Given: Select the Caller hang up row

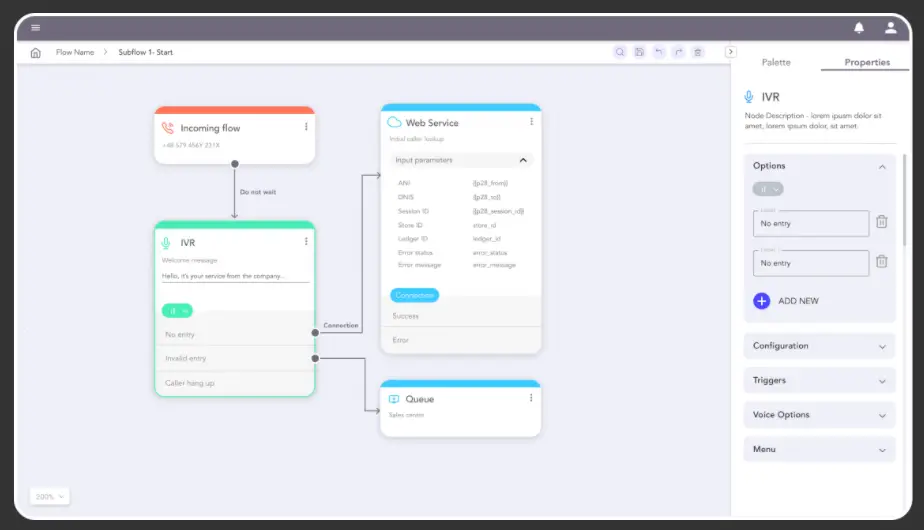Looking at the screenshot, I should point(235,383).
